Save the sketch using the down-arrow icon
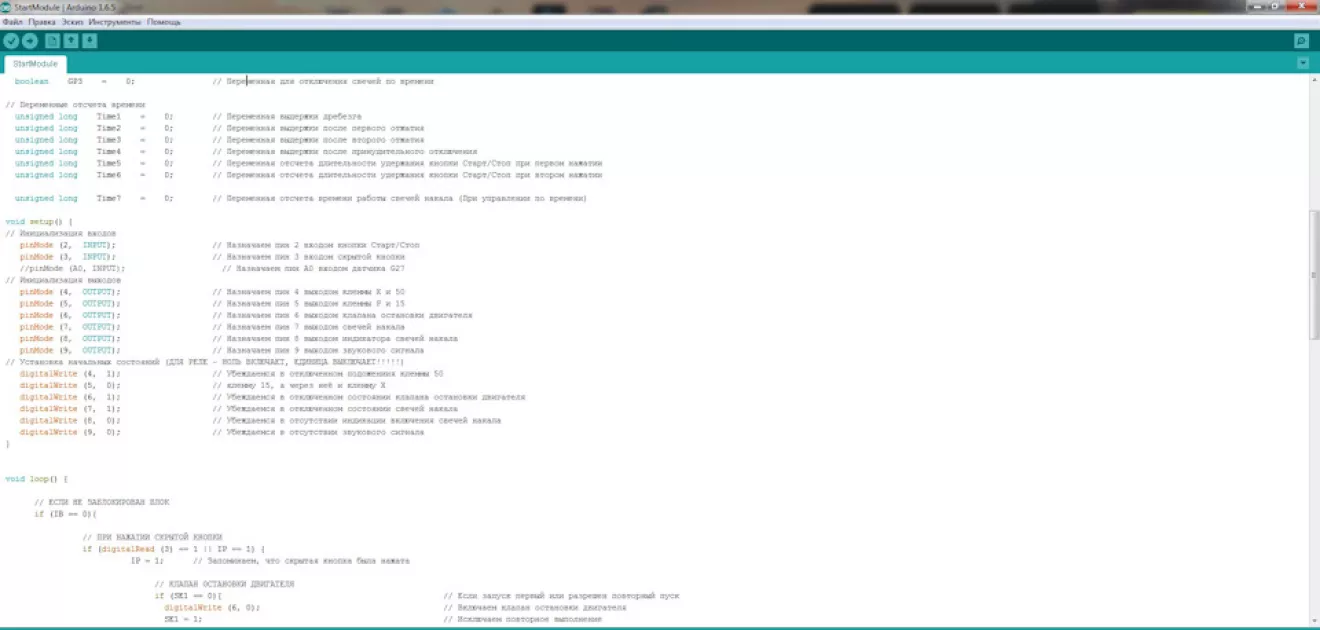Image resolution: width=1320 pixels, height=630 pixels. [x=90, y=41]
